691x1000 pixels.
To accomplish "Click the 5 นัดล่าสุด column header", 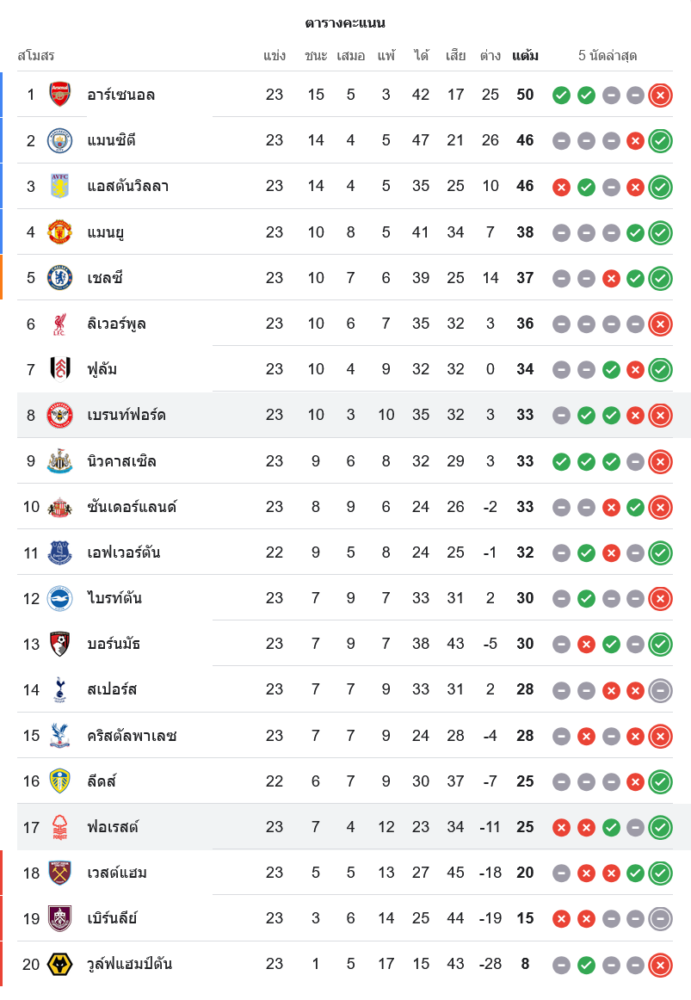I will [608, 56].
